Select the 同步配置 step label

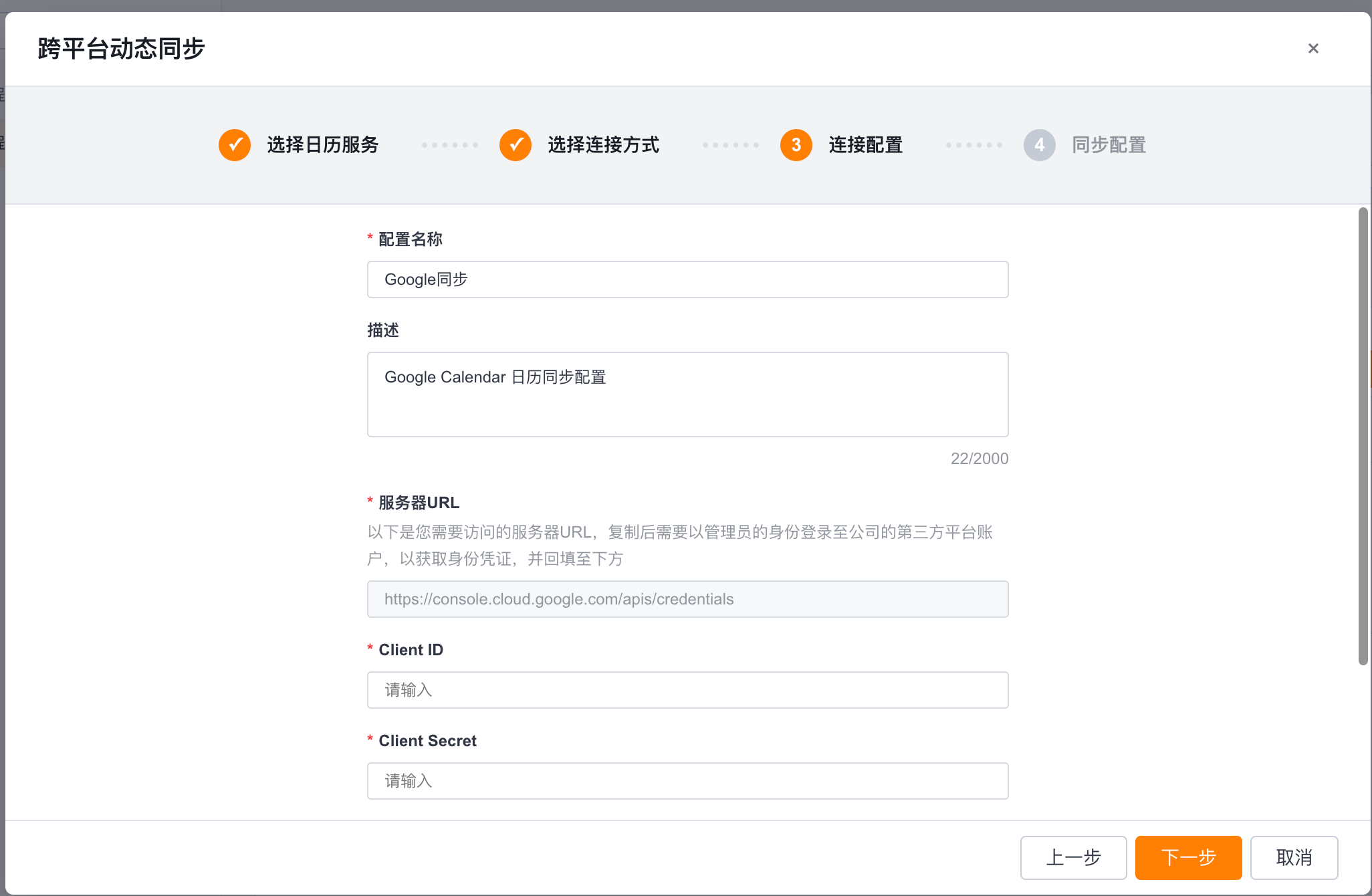pos(1109,145)
